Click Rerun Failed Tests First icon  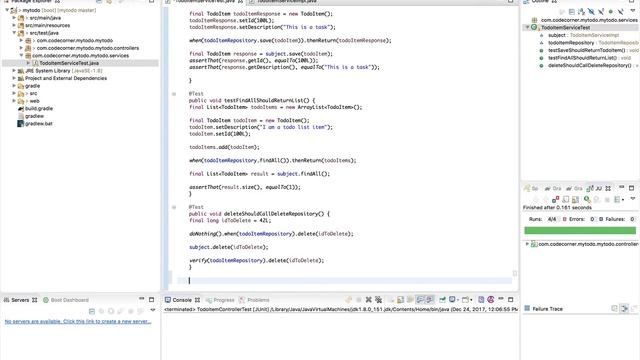pos(596,199)
